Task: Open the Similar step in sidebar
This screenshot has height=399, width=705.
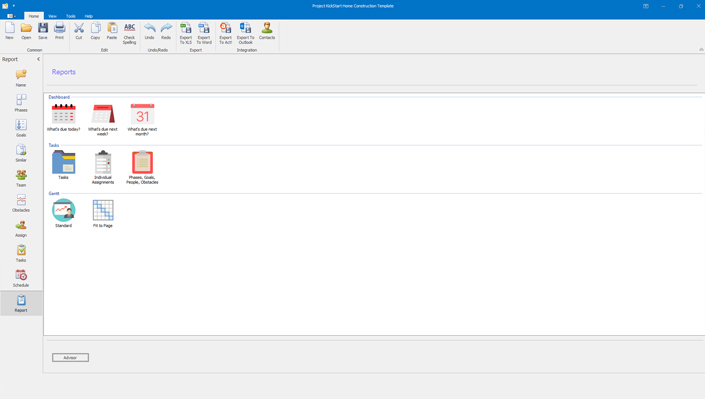Action: coord(21,153)
